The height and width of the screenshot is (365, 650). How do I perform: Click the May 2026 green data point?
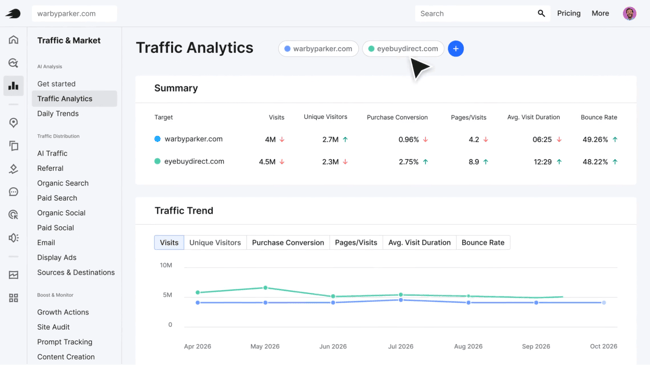point(265,288)
